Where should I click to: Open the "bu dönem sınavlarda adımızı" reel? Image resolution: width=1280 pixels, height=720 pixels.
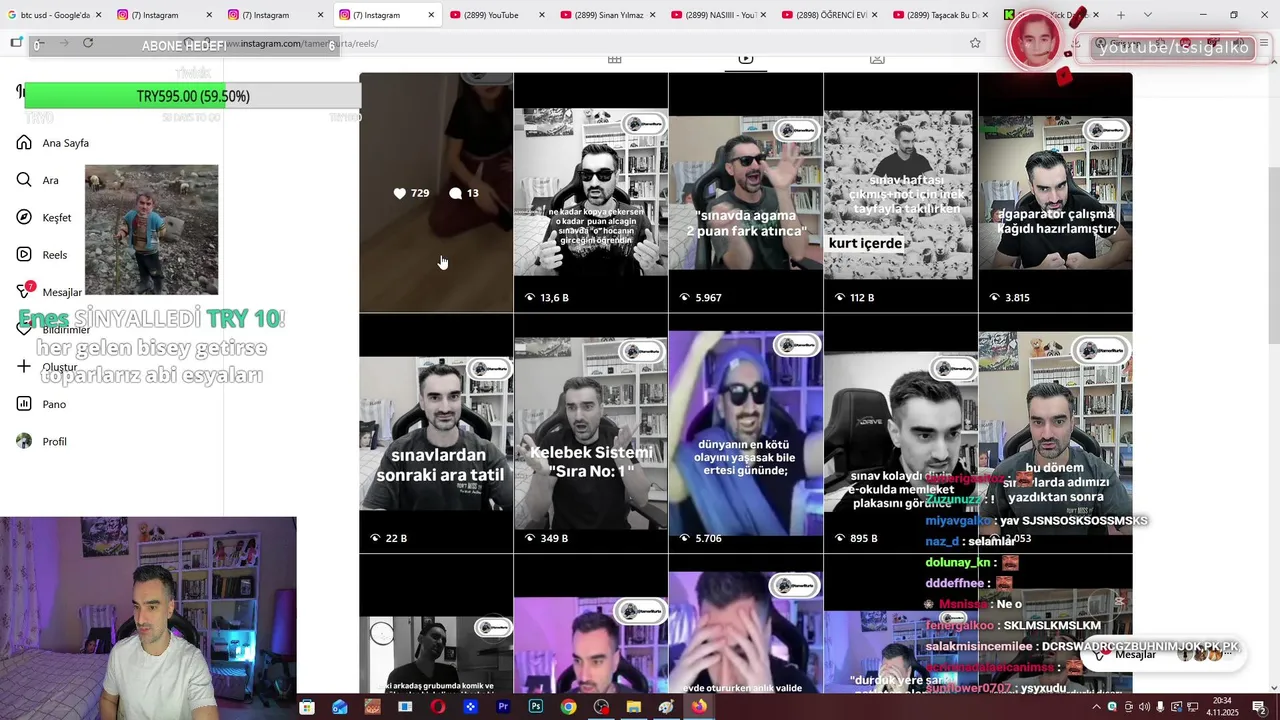pyautogui.click(x=1055, y=434)
